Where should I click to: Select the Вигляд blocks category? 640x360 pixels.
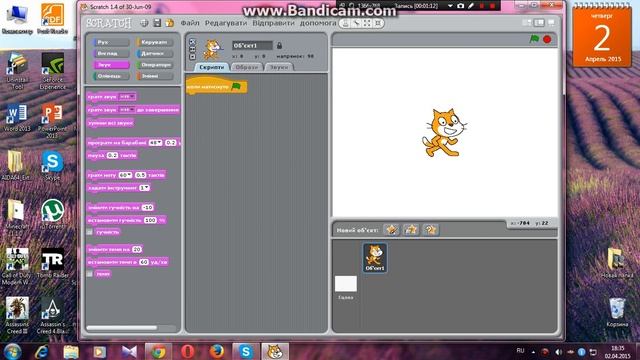tap(111, 53)
